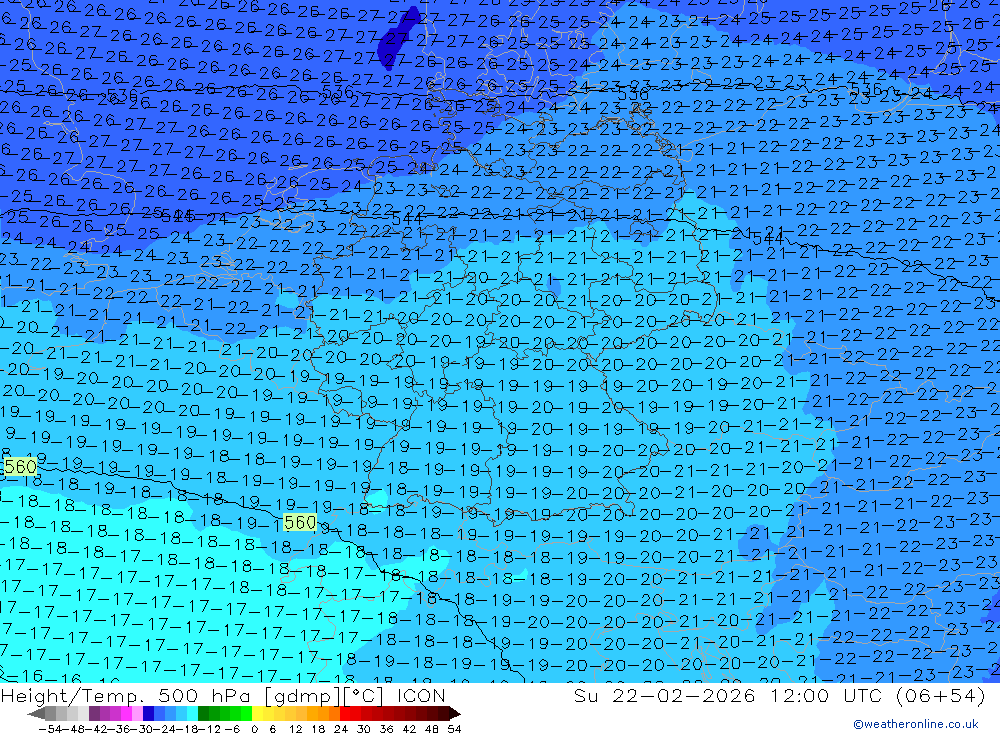
Task: Open the weatheronline.co.uk copyright link
Action: coord(916,724)
